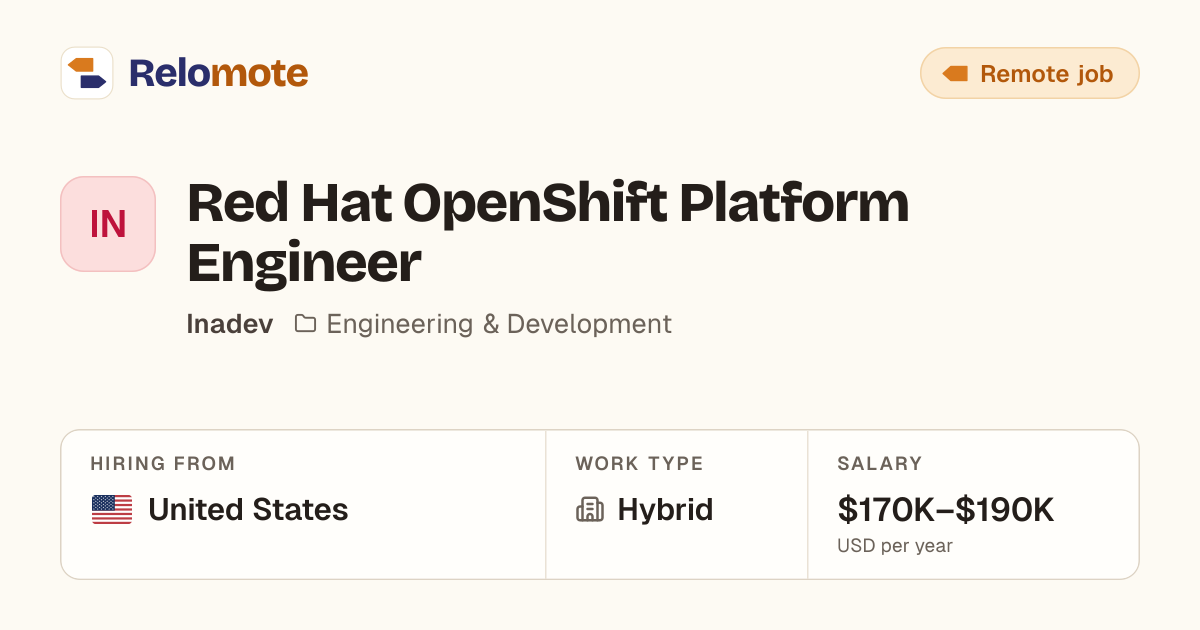Click the tag icon in Remote job badge

(955, 73)
